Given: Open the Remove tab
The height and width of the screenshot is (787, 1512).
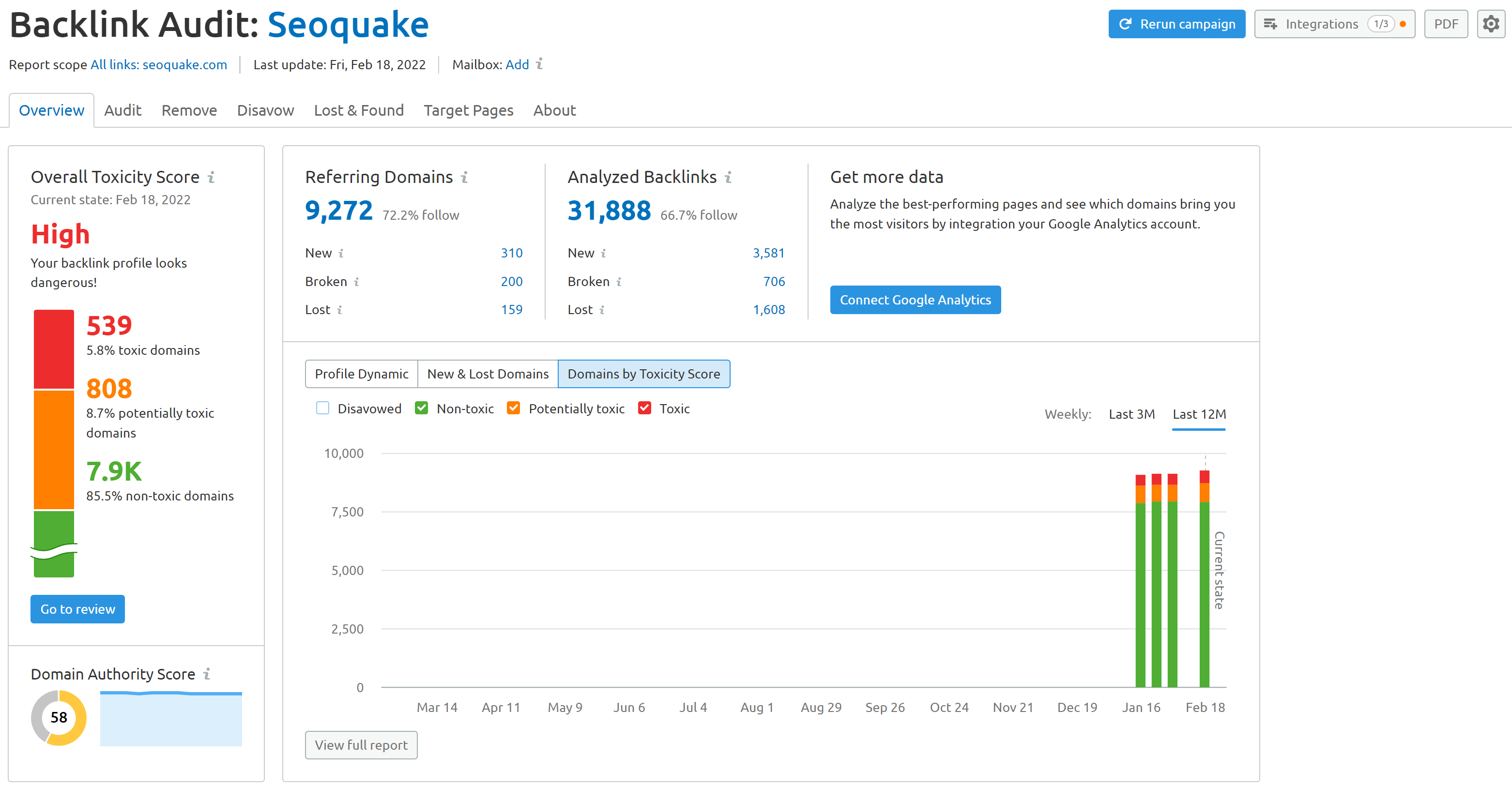Looking at the screenshot, I should pyautogui.click(x=189, y=110).
